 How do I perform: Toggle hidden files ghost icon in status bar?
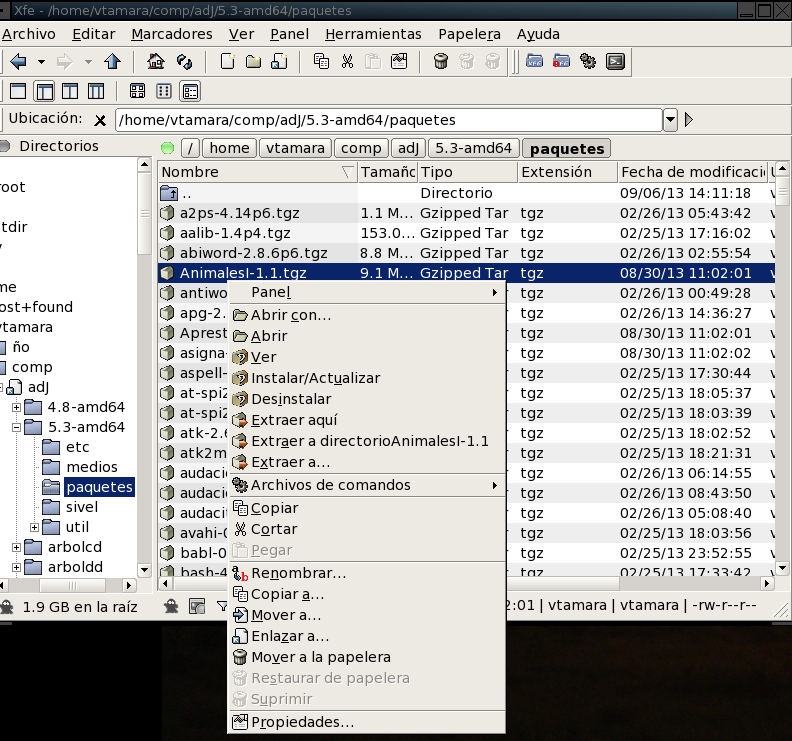pos(171,606)
